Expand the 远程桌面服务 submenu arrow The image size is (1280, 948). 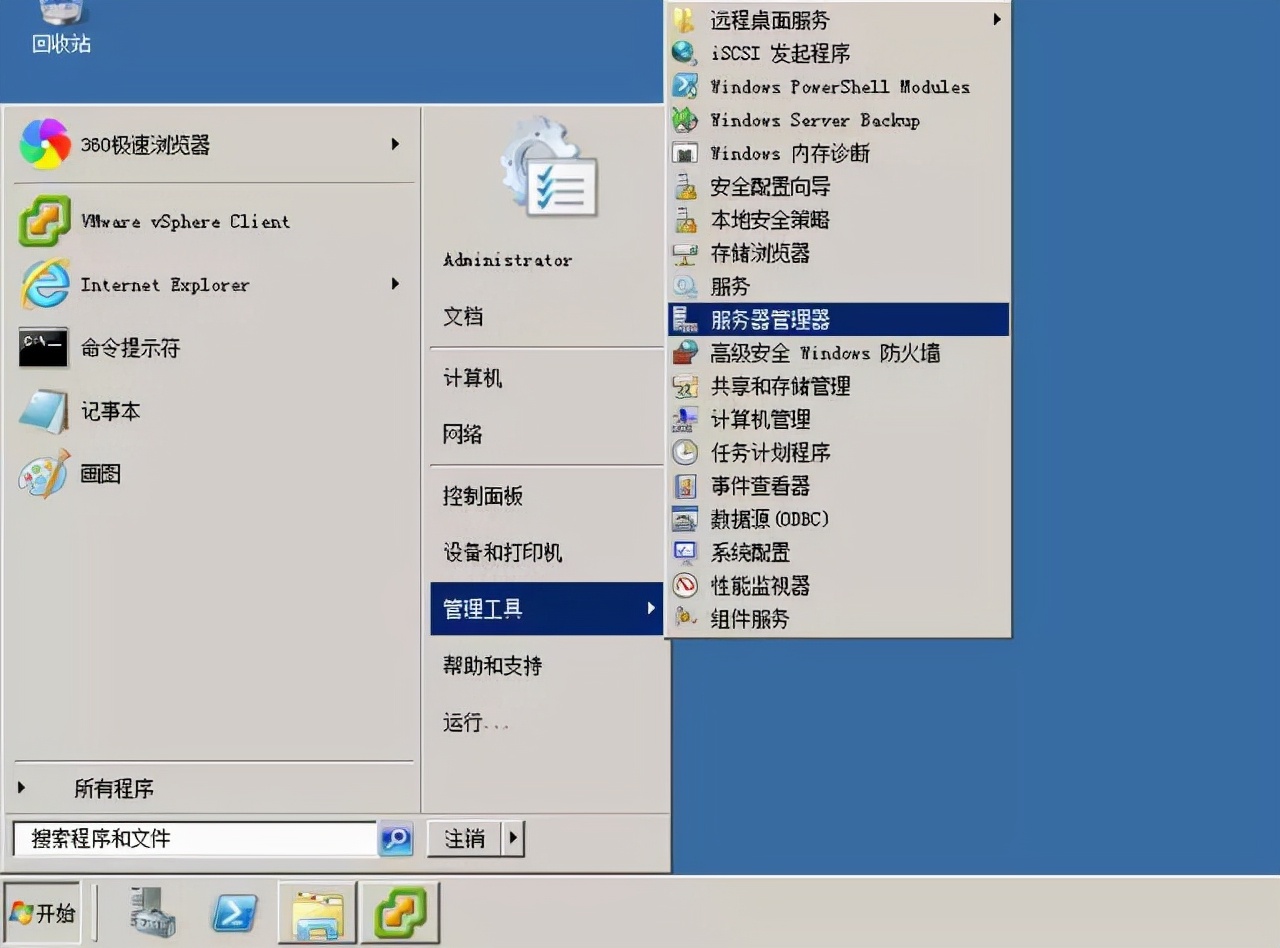[998, 19]
